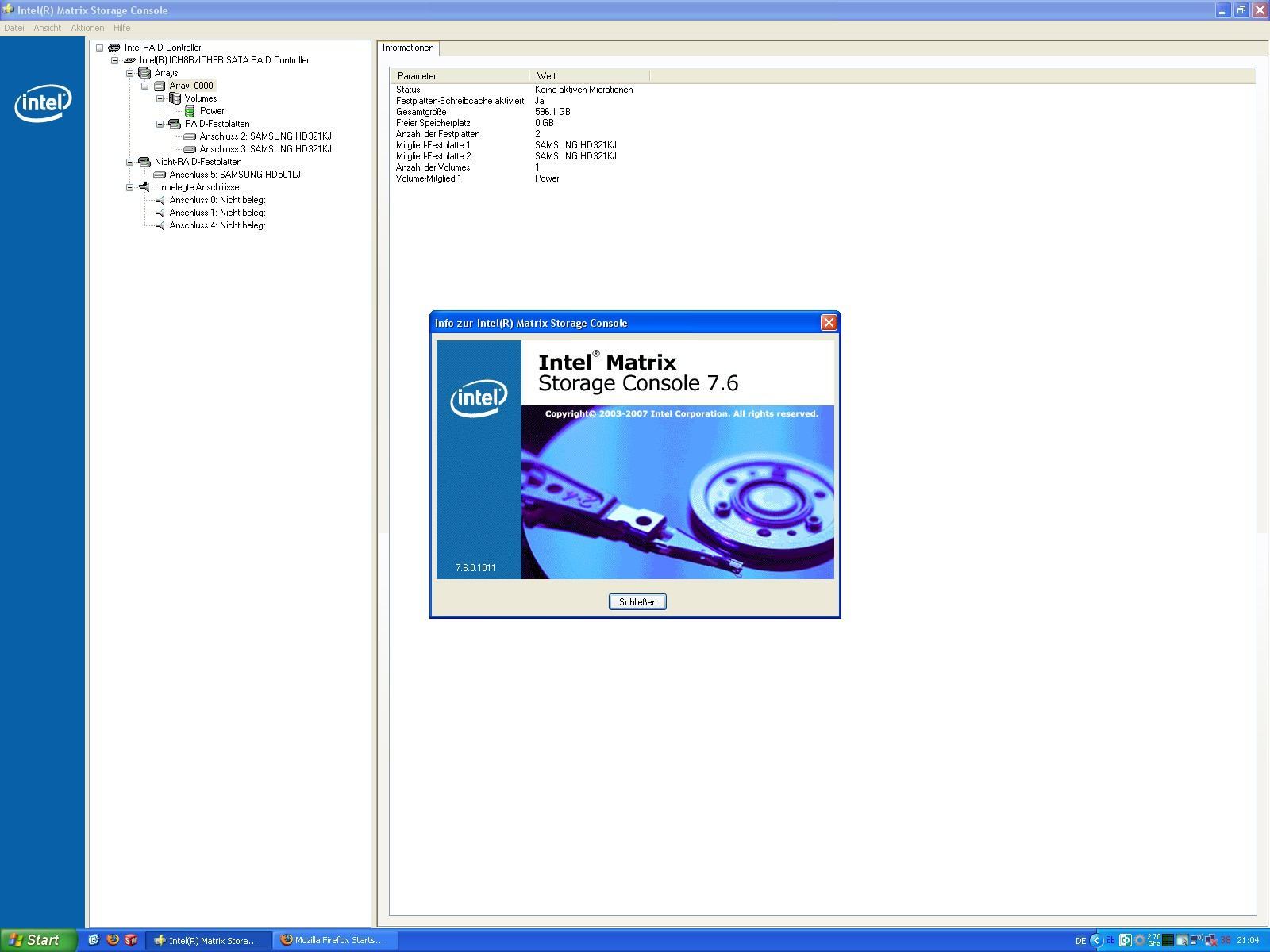Click the Schließen button in the info dialog
Viewport: 1270px width, 952px height.
(637, 601)
